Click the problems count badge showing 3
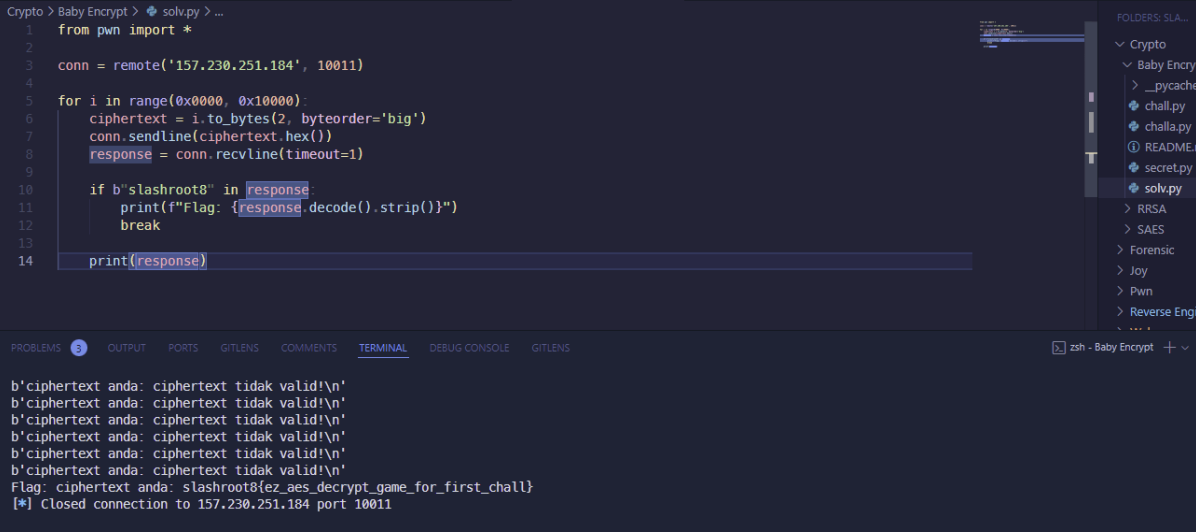Image resolution: width=1196 pixels, height=532 pixels. 79,348
